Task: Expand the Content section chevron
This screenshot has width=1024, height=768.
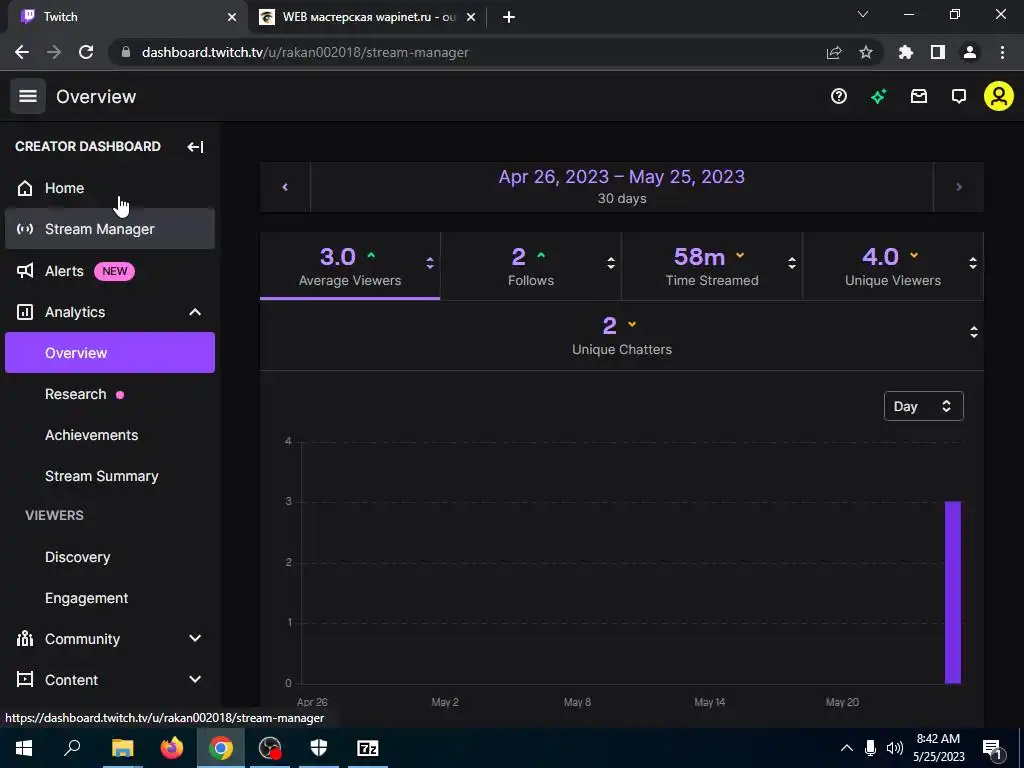Action: pos(195,680)
